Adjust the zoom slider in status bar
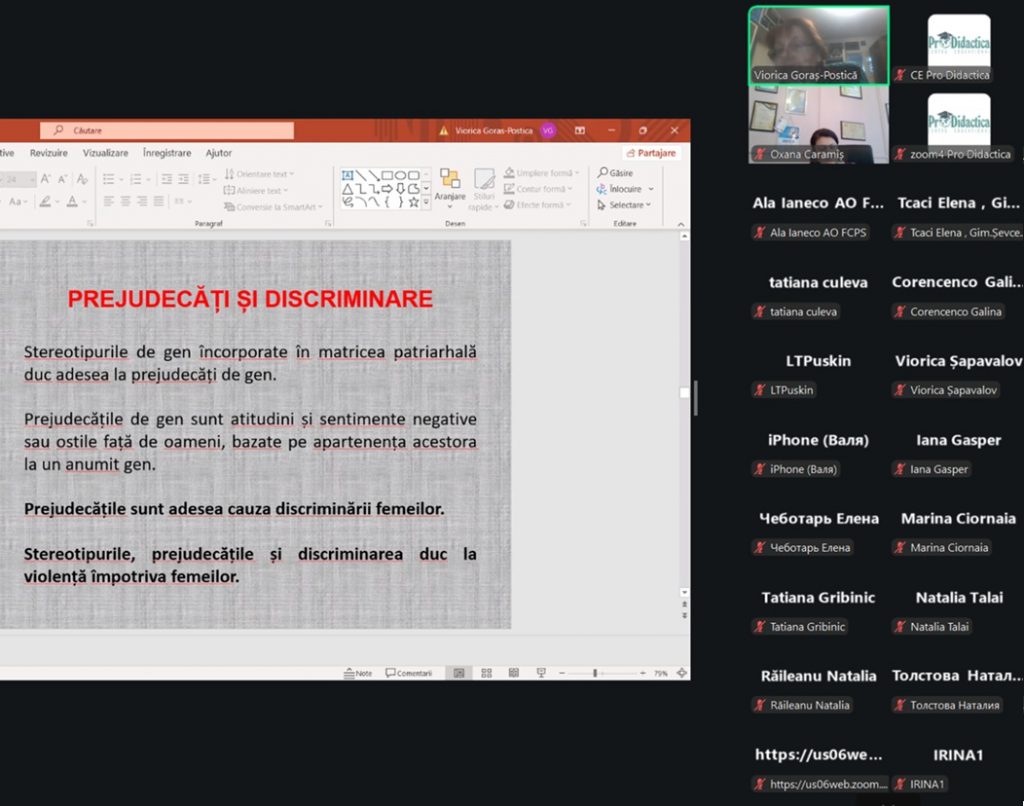 (x=596, y=673)
